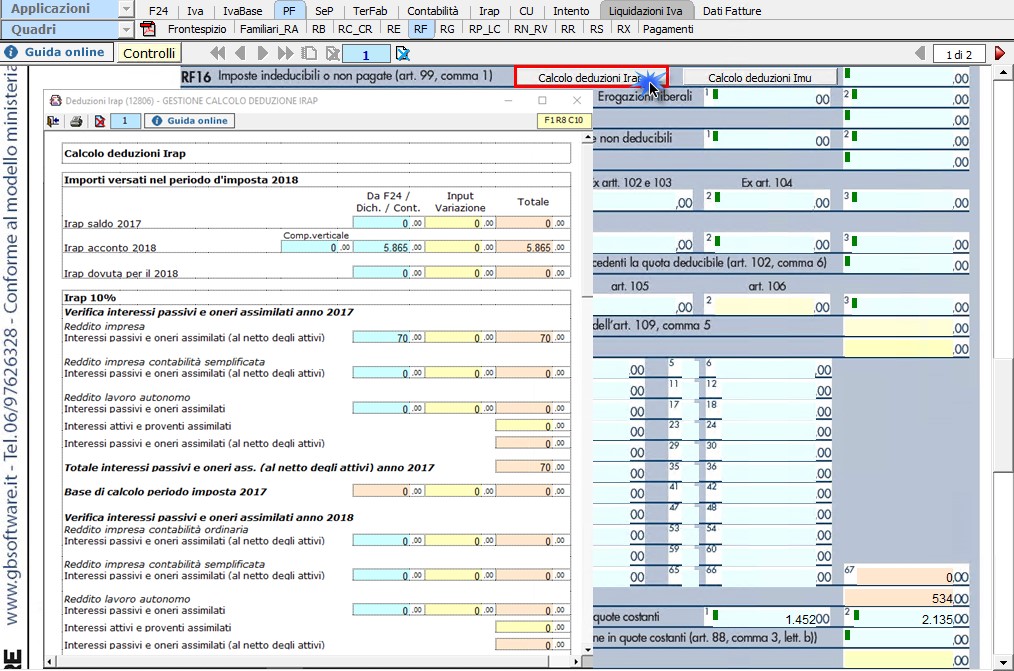Viewport: 1014px width, 671px height.
Task: Click the down arrow of main form scrollbar
Action: click(1003, 661)
